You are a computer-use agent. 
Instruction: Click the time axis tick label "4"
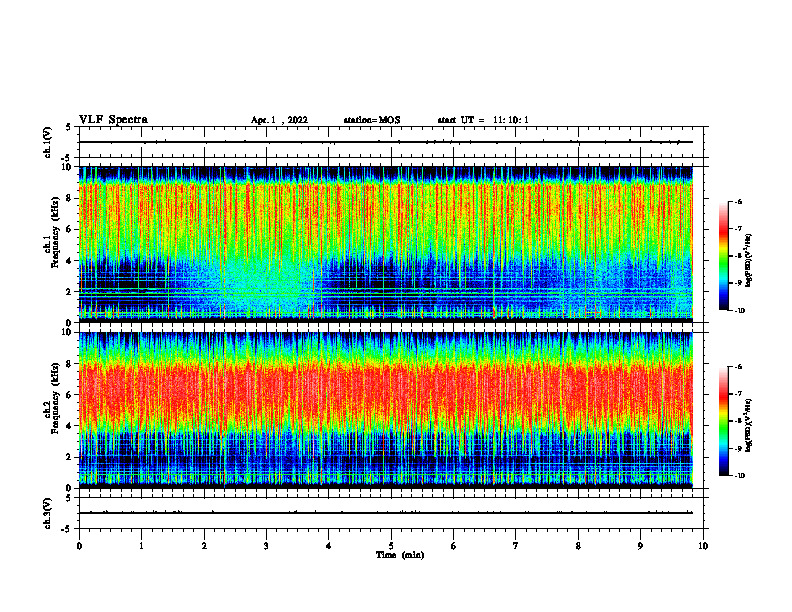329,546
